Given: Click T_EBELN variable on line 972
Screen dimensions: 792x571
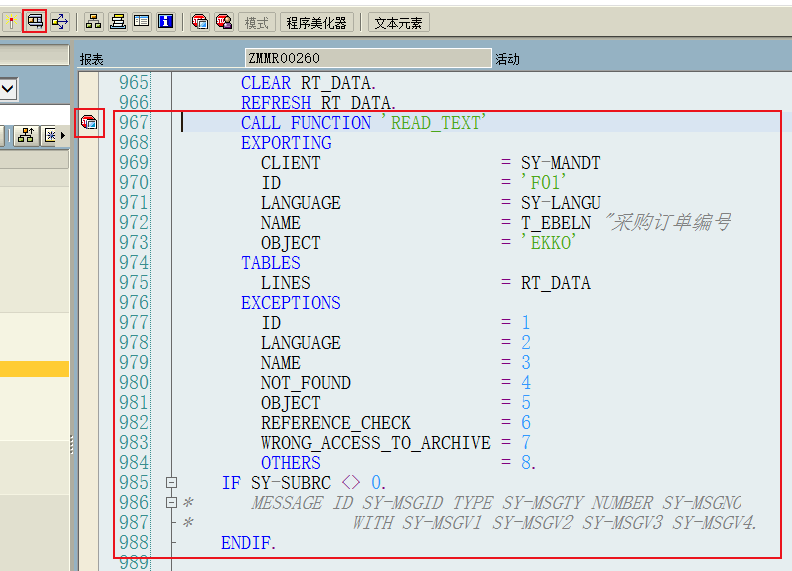Looking at the screenshot, I should pos(556,223).
